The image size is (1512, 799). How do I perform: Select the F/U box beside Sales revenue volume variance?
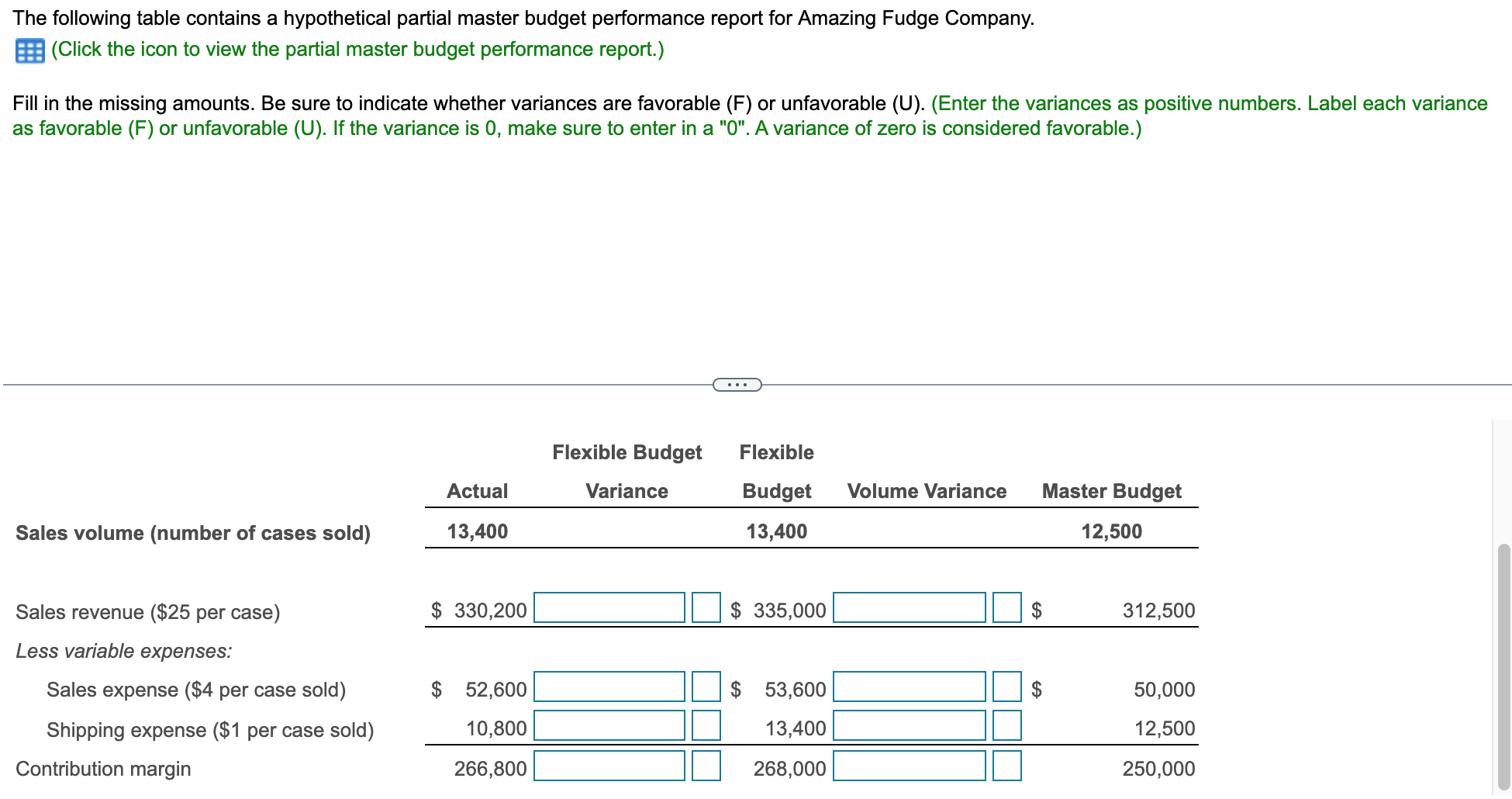[1006, 609]
